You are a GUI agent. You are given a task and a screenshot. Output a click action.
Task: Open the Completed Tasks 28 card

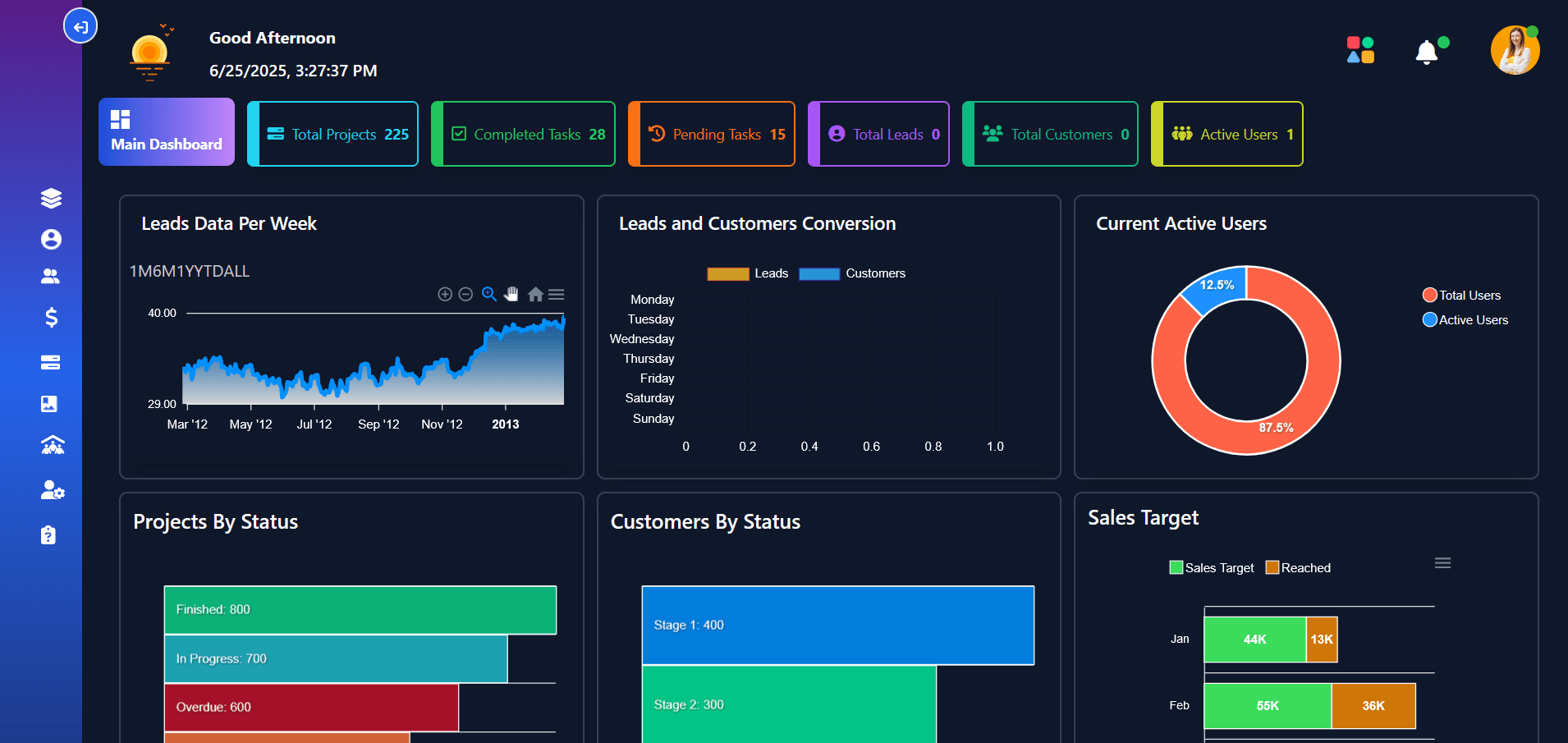click(x=523, y=134)
